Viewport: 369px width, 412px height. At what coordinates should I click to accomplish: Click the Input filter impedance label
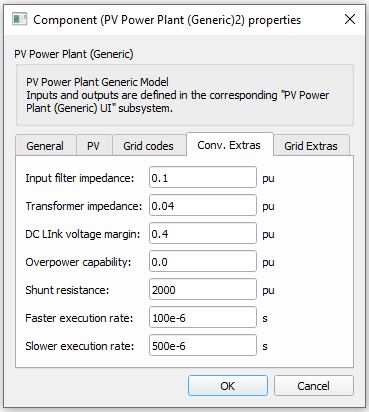[x=80, y=178]
